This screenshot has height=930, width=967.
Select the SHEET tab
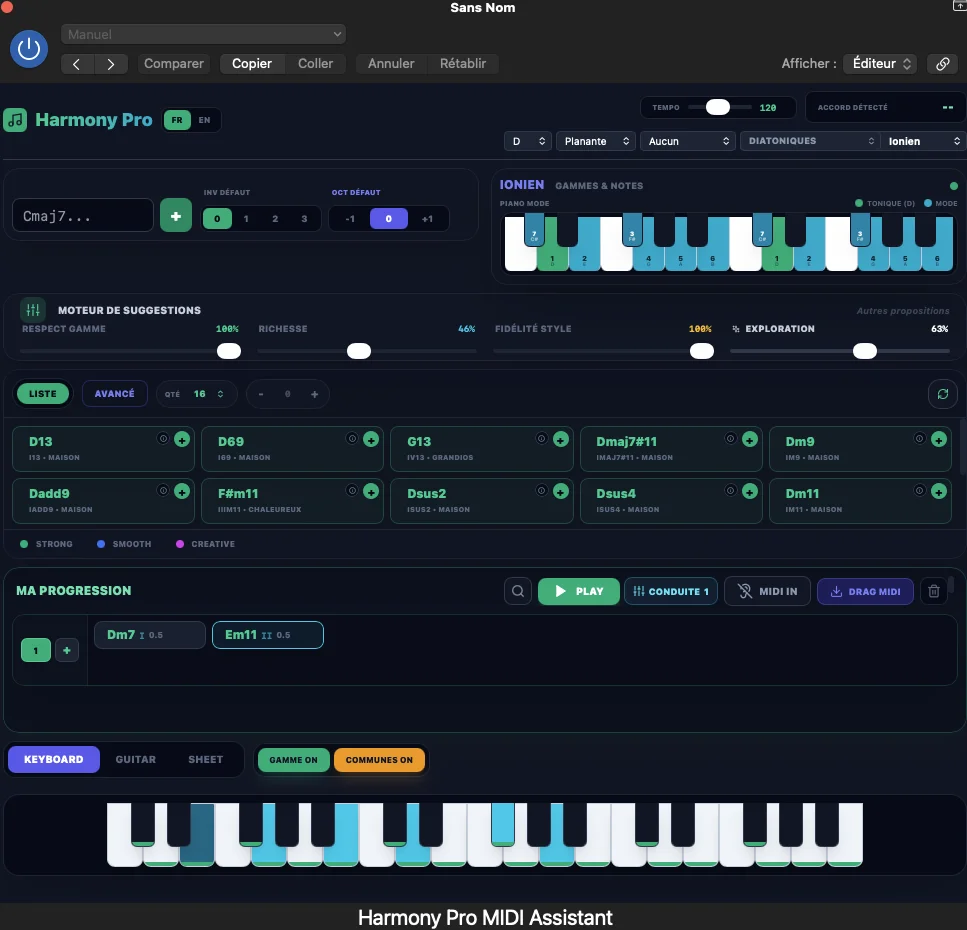pyautogui.click(x=205, y=759)
